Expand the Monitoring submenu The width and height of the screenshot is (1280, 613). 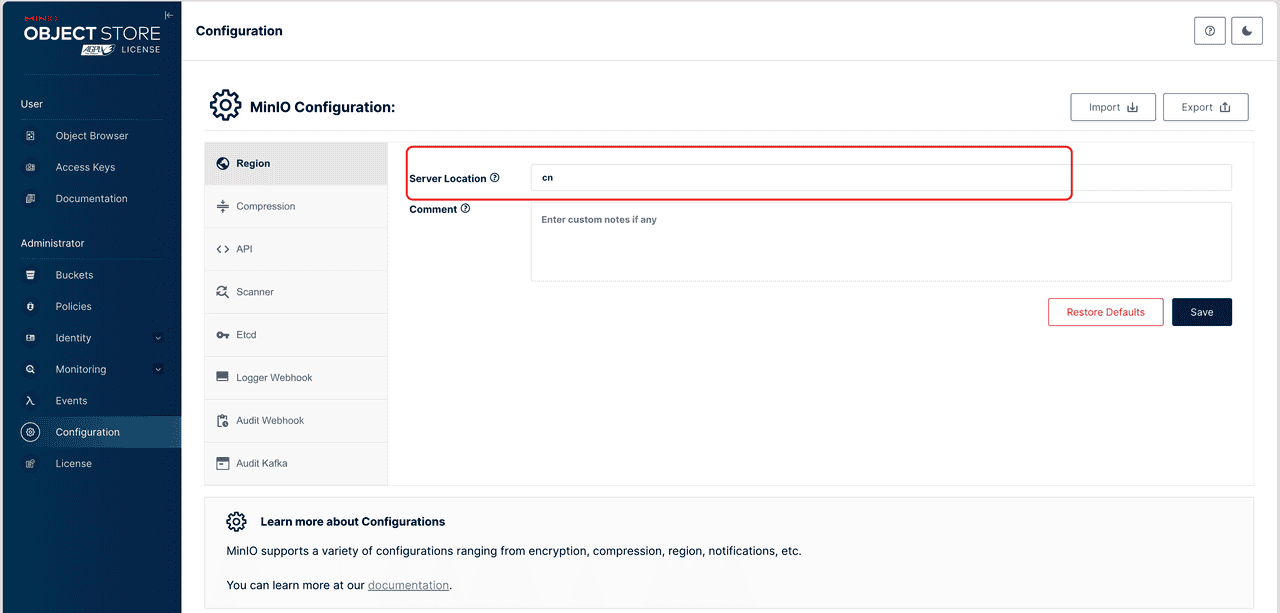[157, 369]
